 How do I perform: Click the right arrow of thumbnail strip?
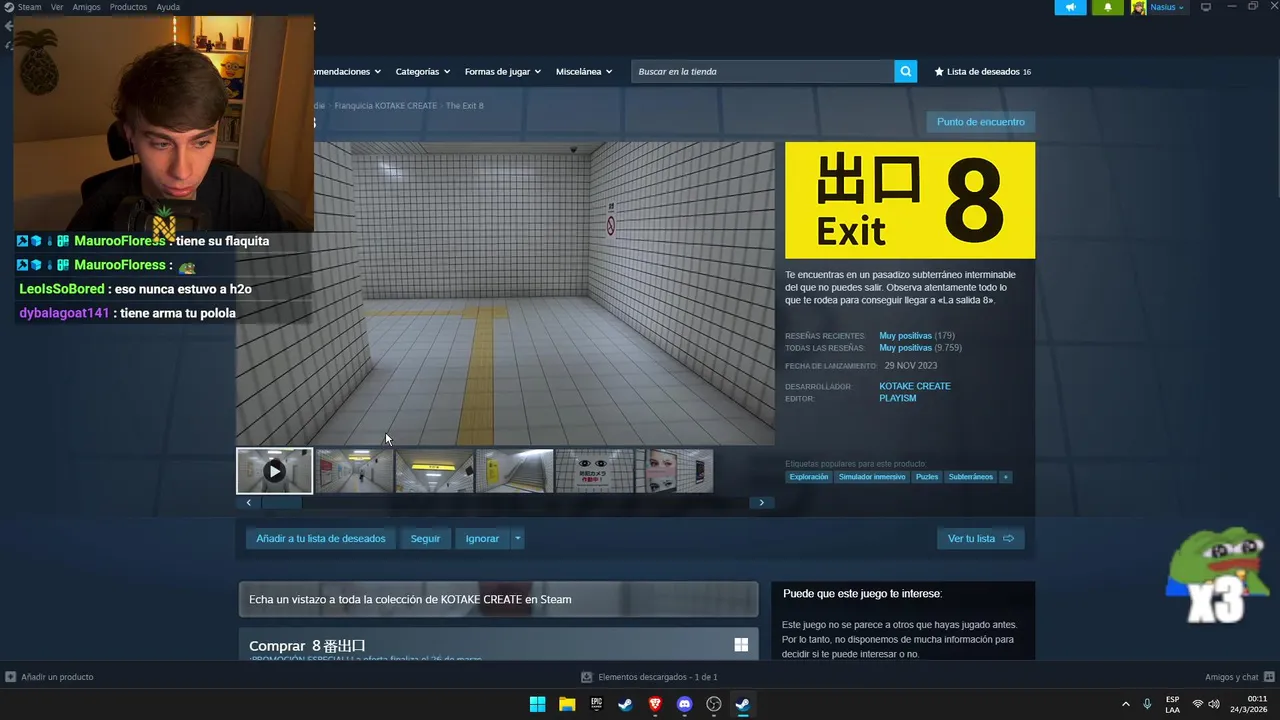click(761, 503)
